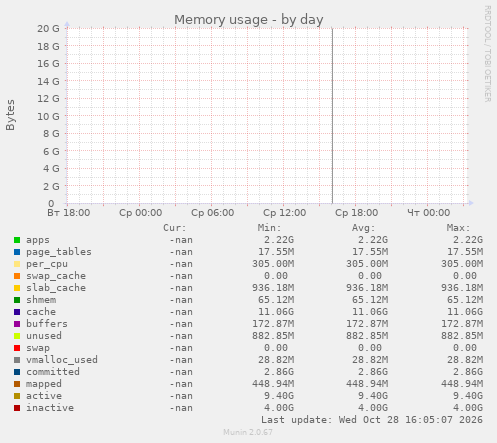Select the cache legend label
The width and height of the screenshot is (497, 443).
click(41, 312)
